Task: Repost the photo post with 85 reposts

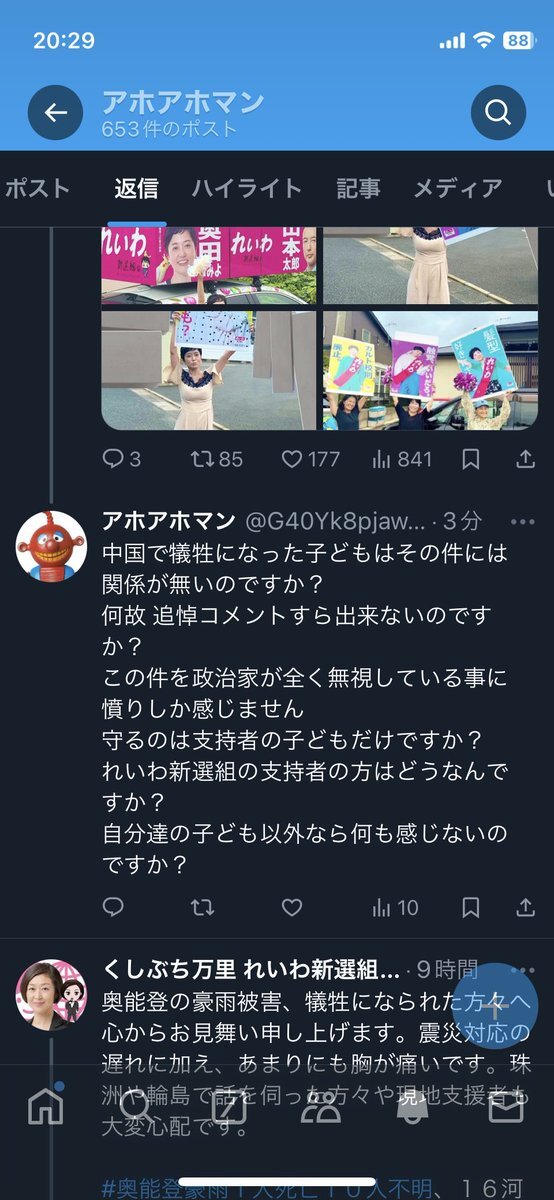Action: coord(217,459)
